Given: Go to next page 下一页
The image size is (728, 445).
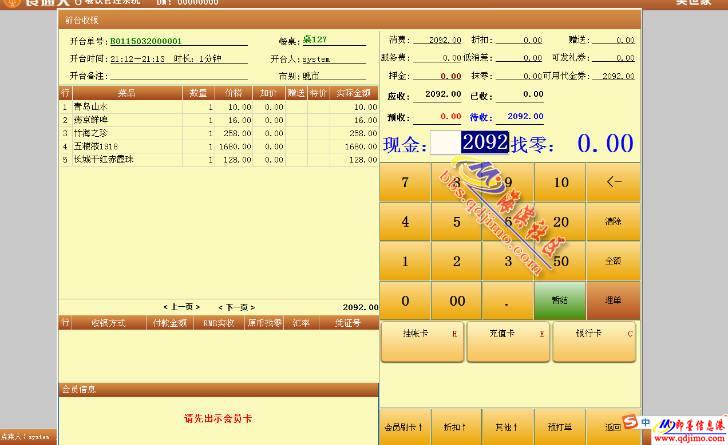Looking at the screenshot, I should tap(236, 307).
